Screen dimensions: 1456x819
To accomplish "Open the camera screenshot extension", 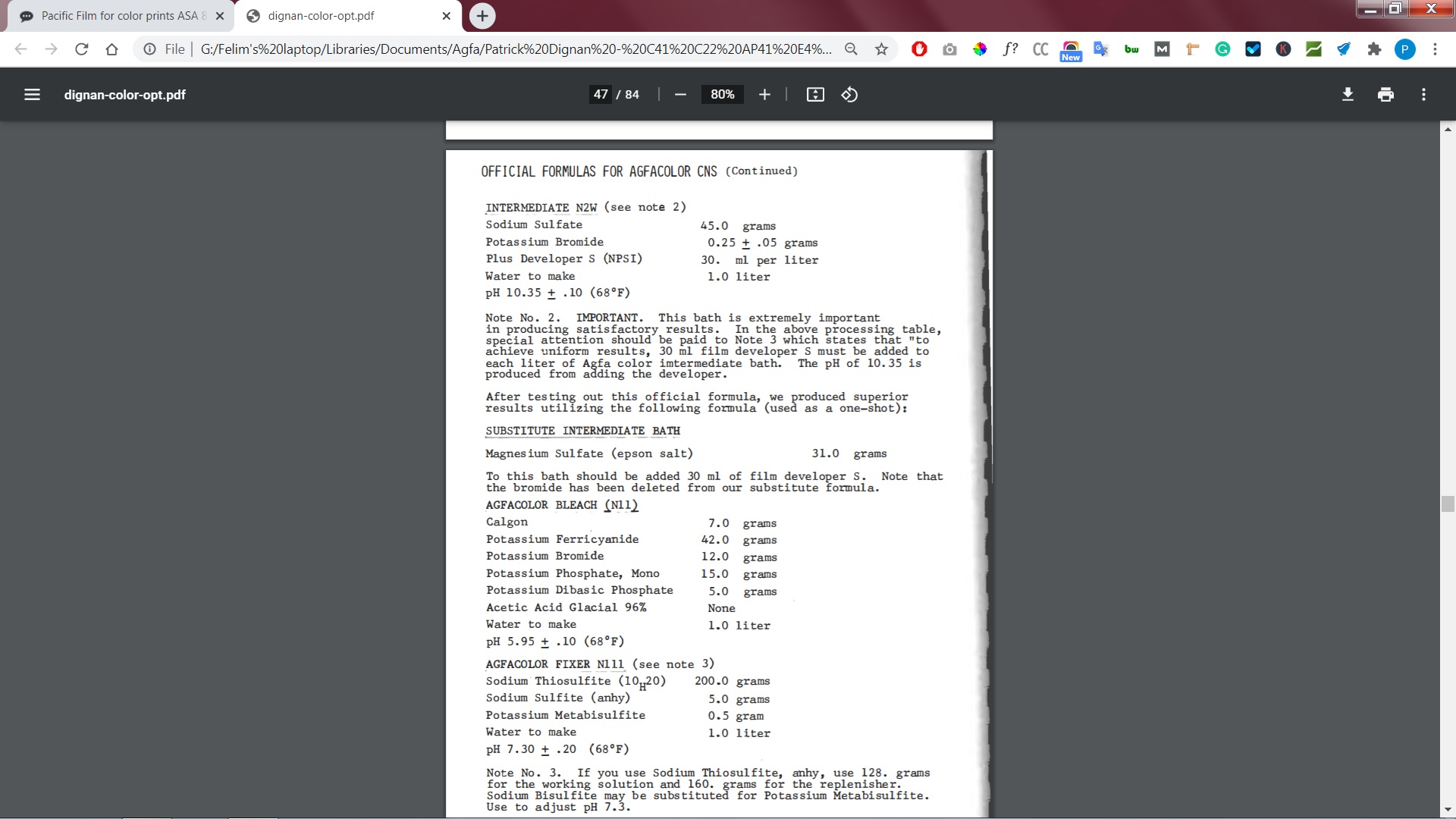I will click(x=949, y=49).
